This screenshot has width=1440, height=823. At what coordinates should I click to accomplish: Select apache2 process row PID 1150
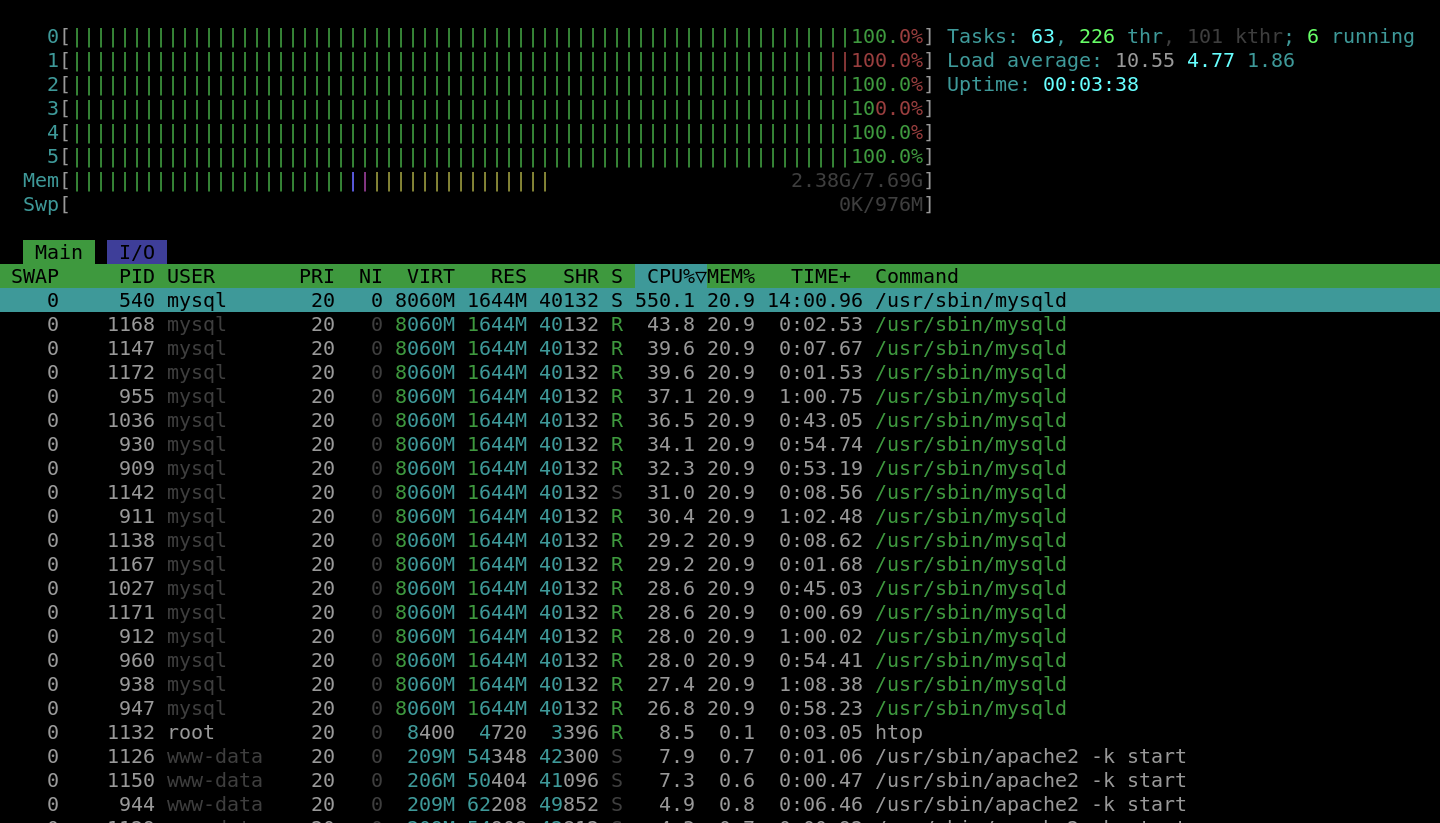click(720, 780)
